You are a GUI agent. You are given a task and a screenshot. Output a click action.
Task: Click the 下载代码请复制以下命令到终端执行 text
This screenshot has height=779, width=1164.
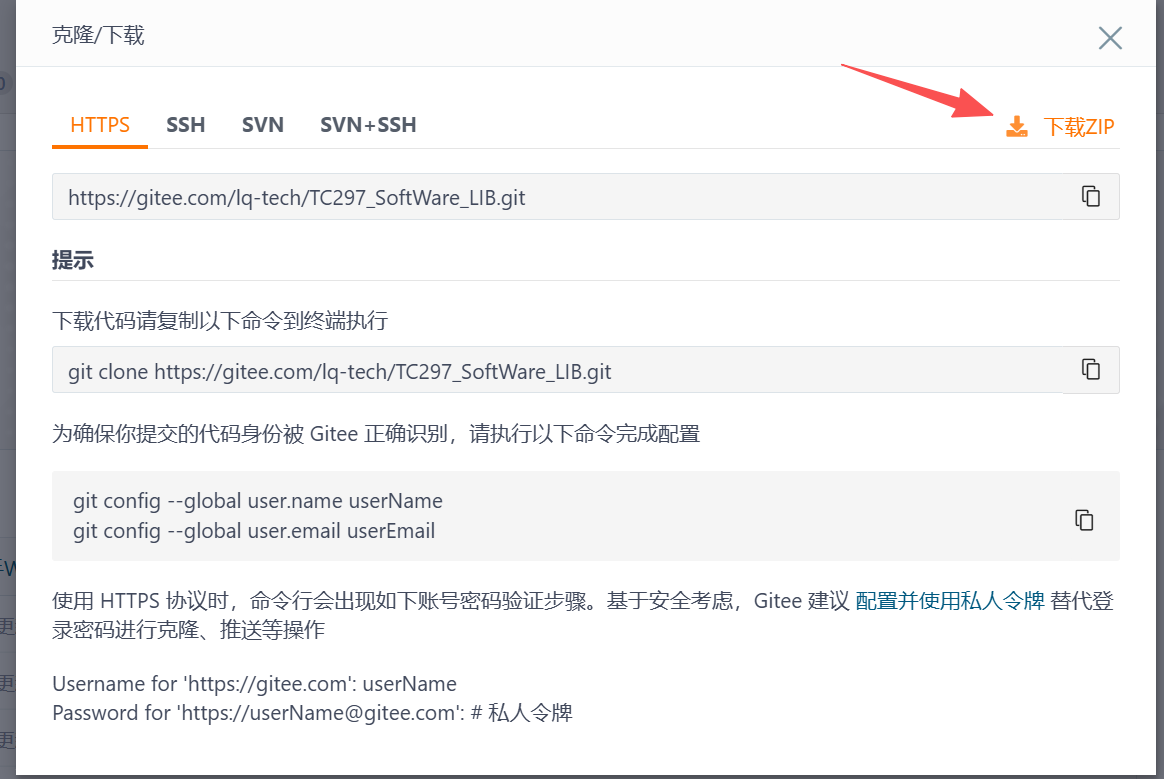point(220,321)
